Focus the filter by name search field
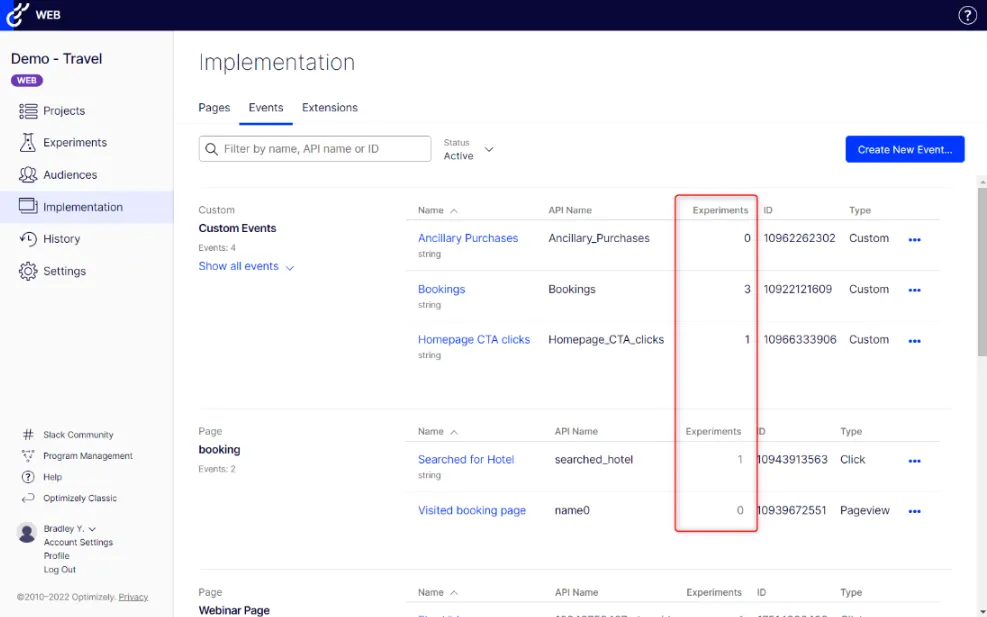The height and width of the screenshot is (617, 987). click(x=315, y=149)
